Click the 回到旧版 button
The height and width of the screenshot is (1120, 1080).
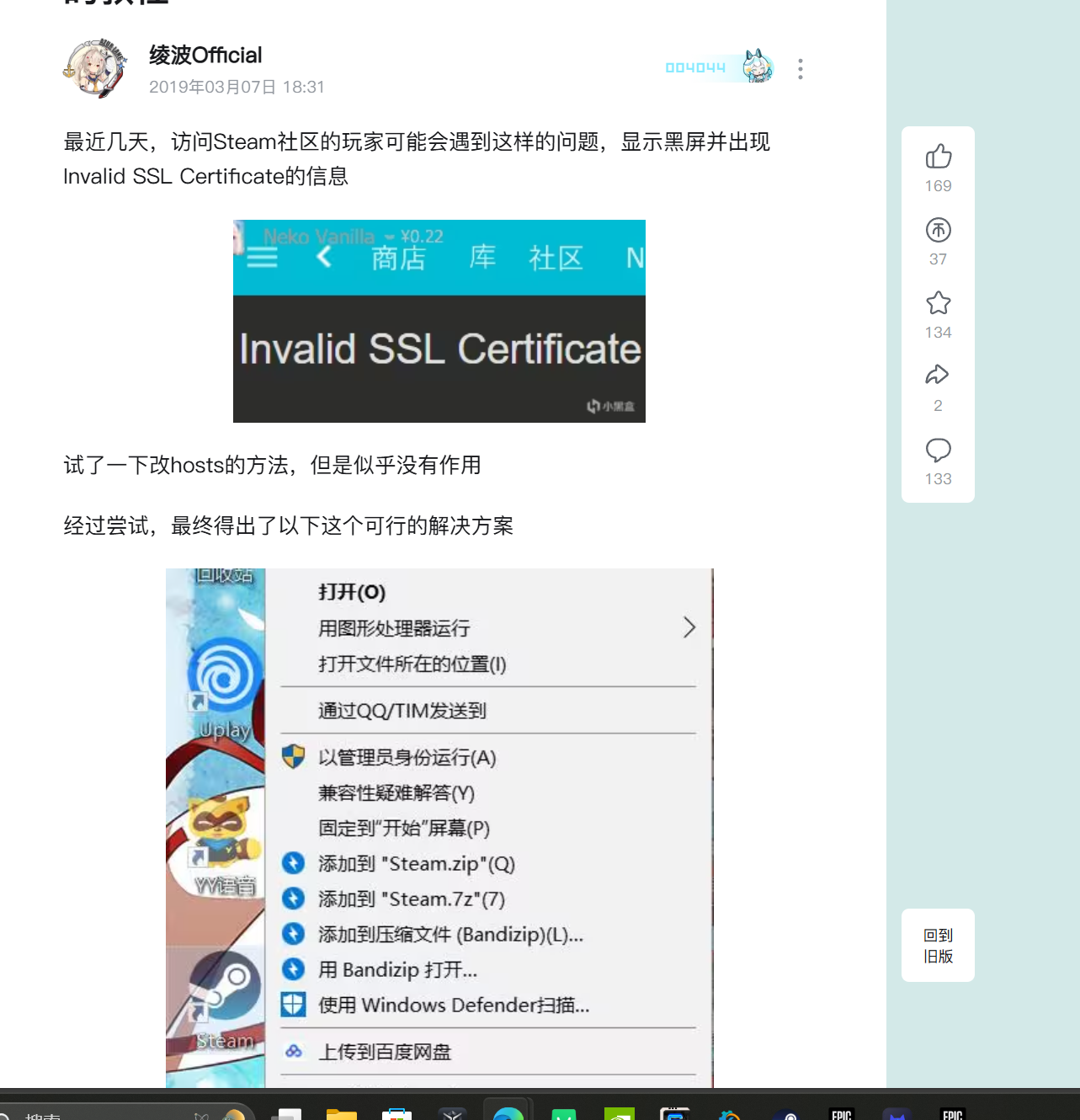[938, 945]
